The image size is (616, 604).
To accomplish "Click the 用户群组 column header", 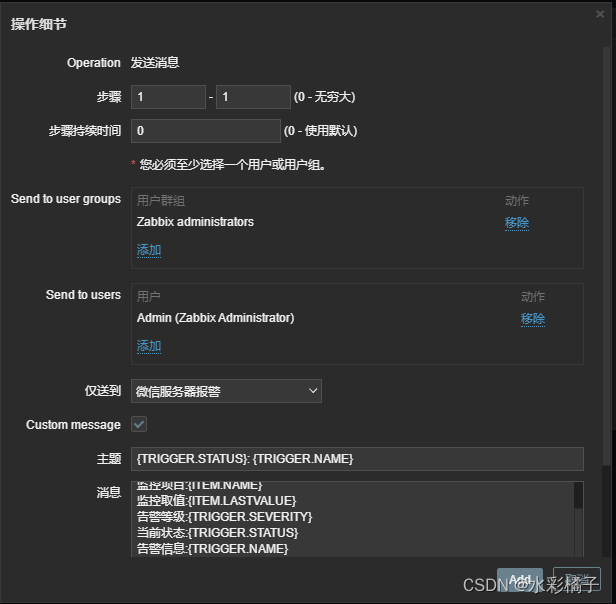I will [161, 201].
